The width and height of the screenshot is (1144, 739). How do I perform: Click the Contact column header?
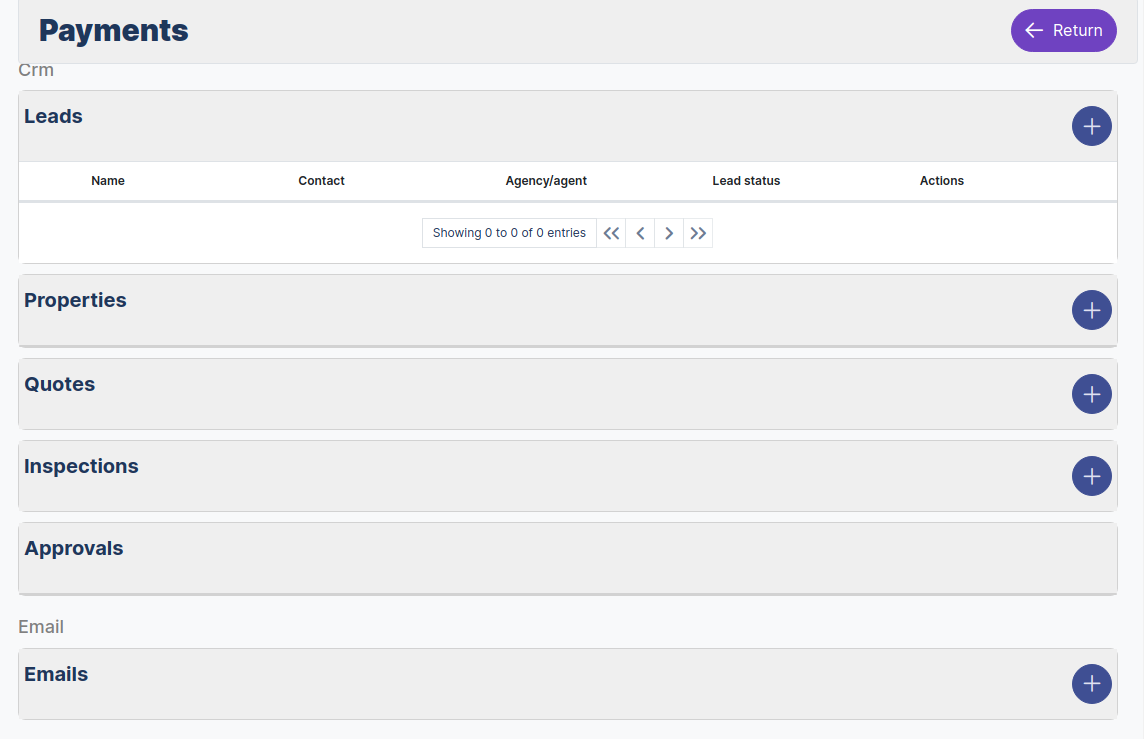[x=321, y=181]
